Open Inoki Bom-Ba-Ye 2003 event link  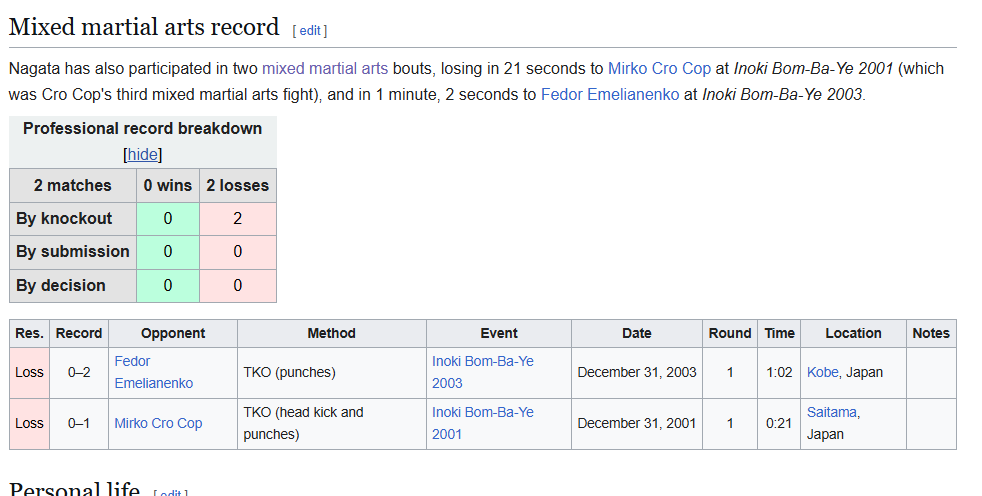tap(483, 372)
